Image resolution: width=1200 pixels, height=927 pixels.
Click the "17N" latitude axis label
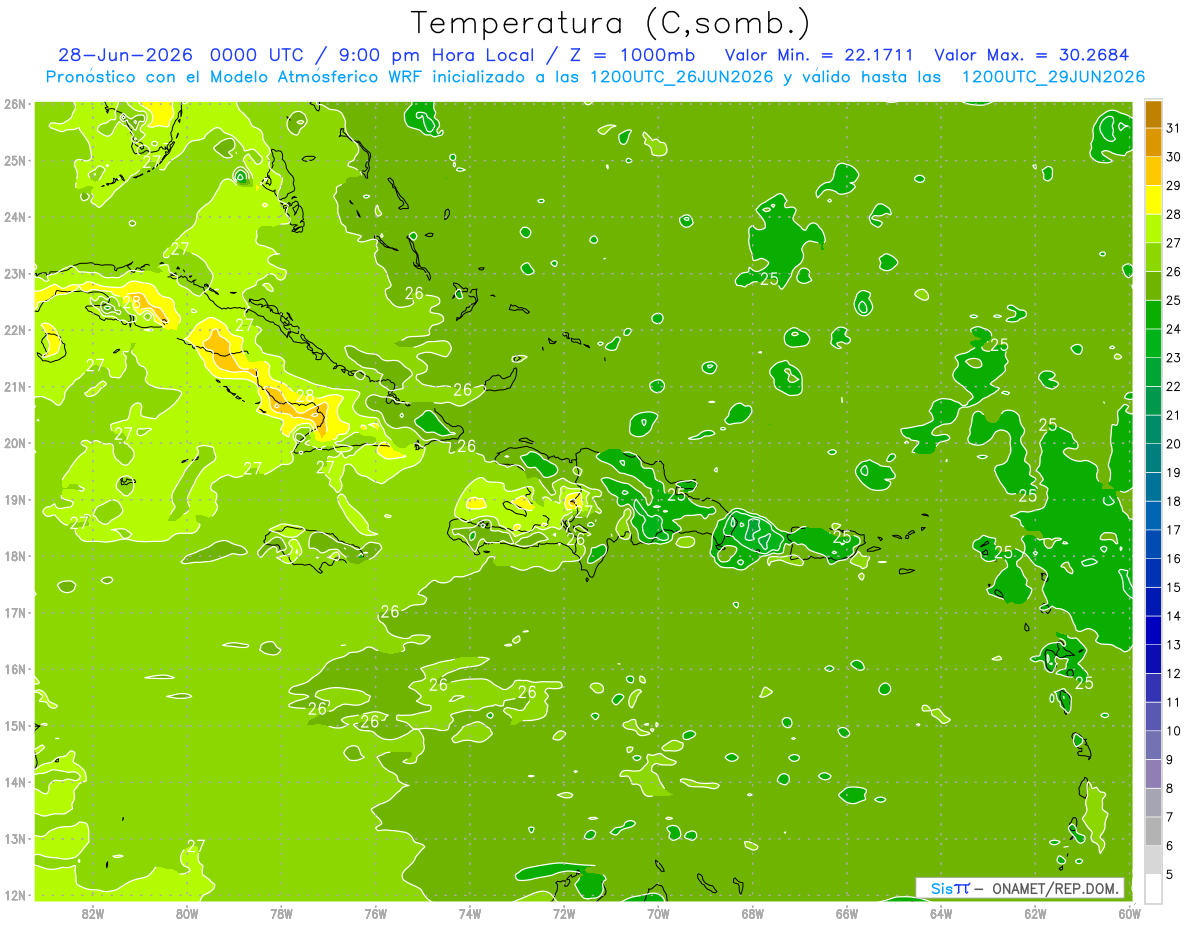click(15, 612)
